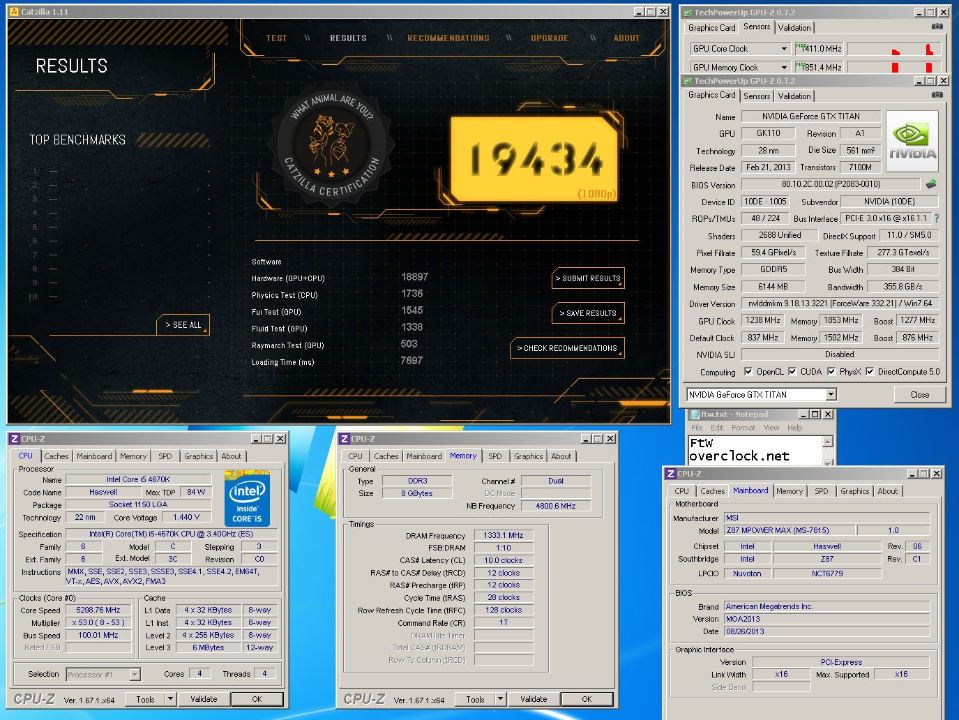Click the camera screenshot icon in GPU-Z Graphics Card window
The width and height of the screenshot is (959, 720).
[x=937, y=95]
